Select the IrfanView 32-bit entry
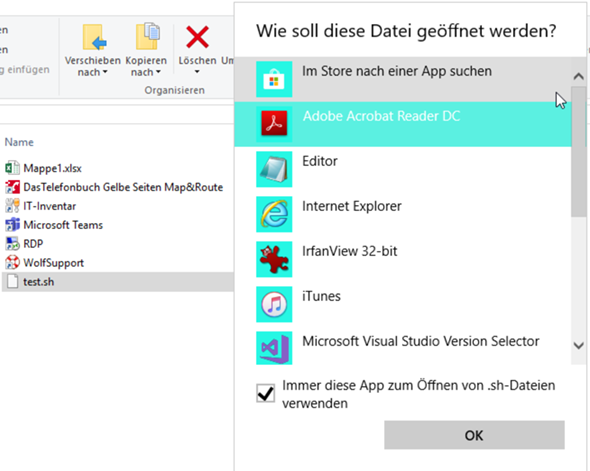The height and width of the screenshot is (471, 590). coord(403,259)
